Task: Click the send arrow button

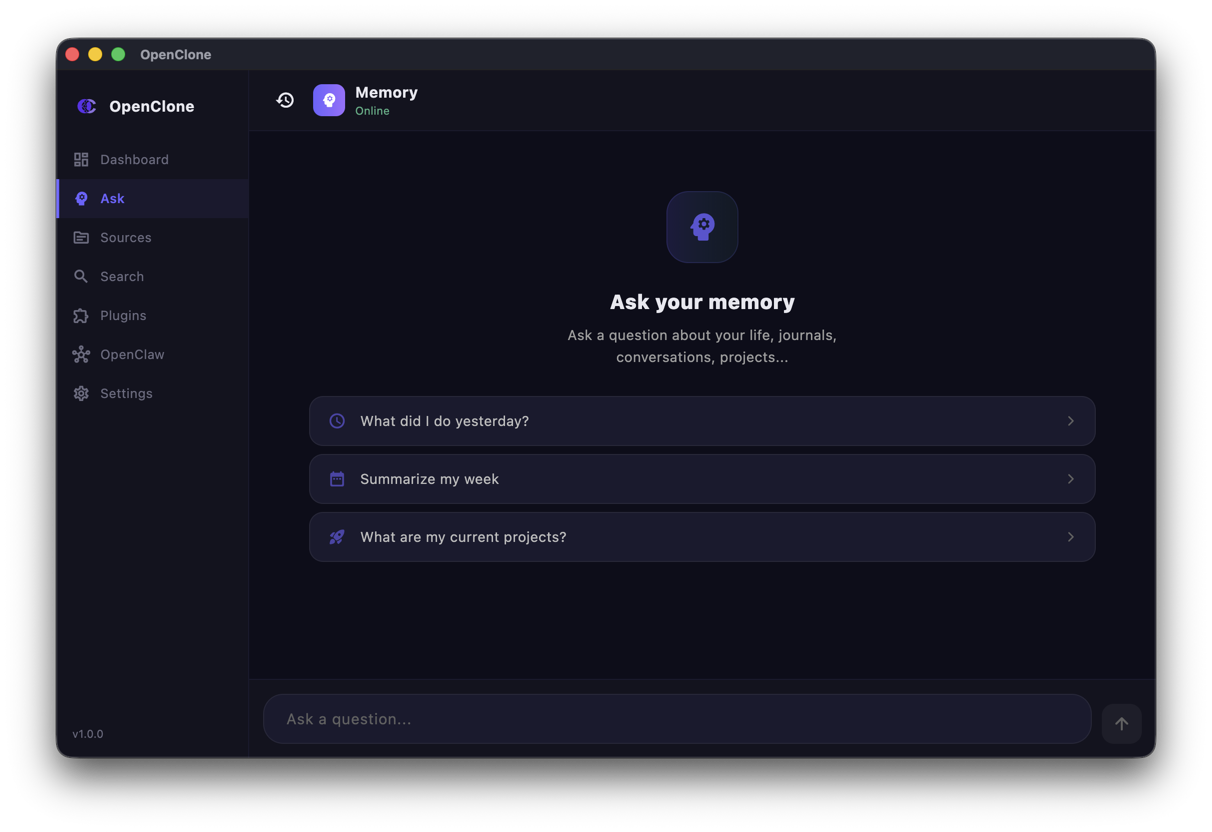Action: click(x=1121, y=723)
